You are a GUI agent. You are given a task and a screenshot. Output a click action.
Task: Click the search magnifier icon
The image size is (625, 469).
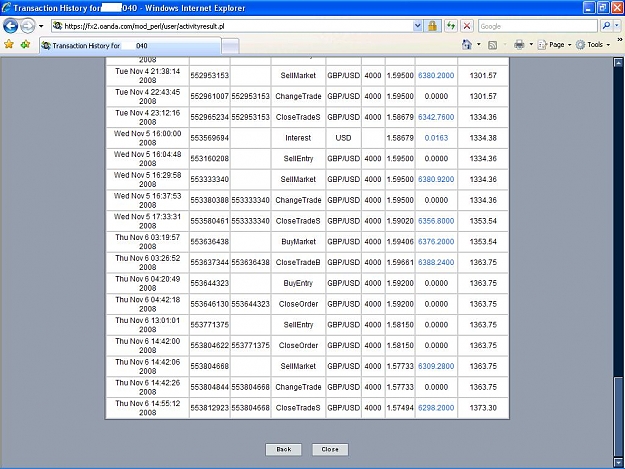[x=606, y=26]
